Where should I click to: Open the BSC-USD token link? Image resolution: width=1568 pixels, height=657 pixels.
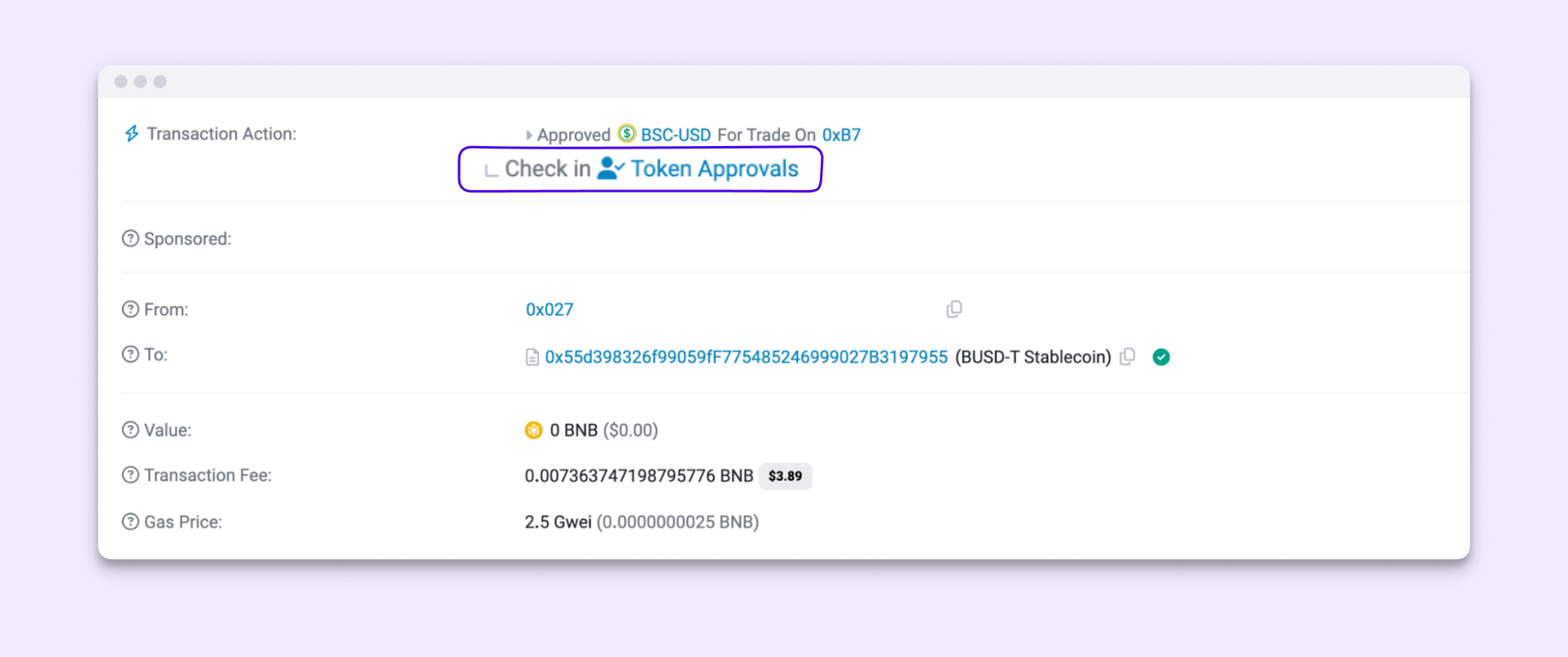coord(675,135)
